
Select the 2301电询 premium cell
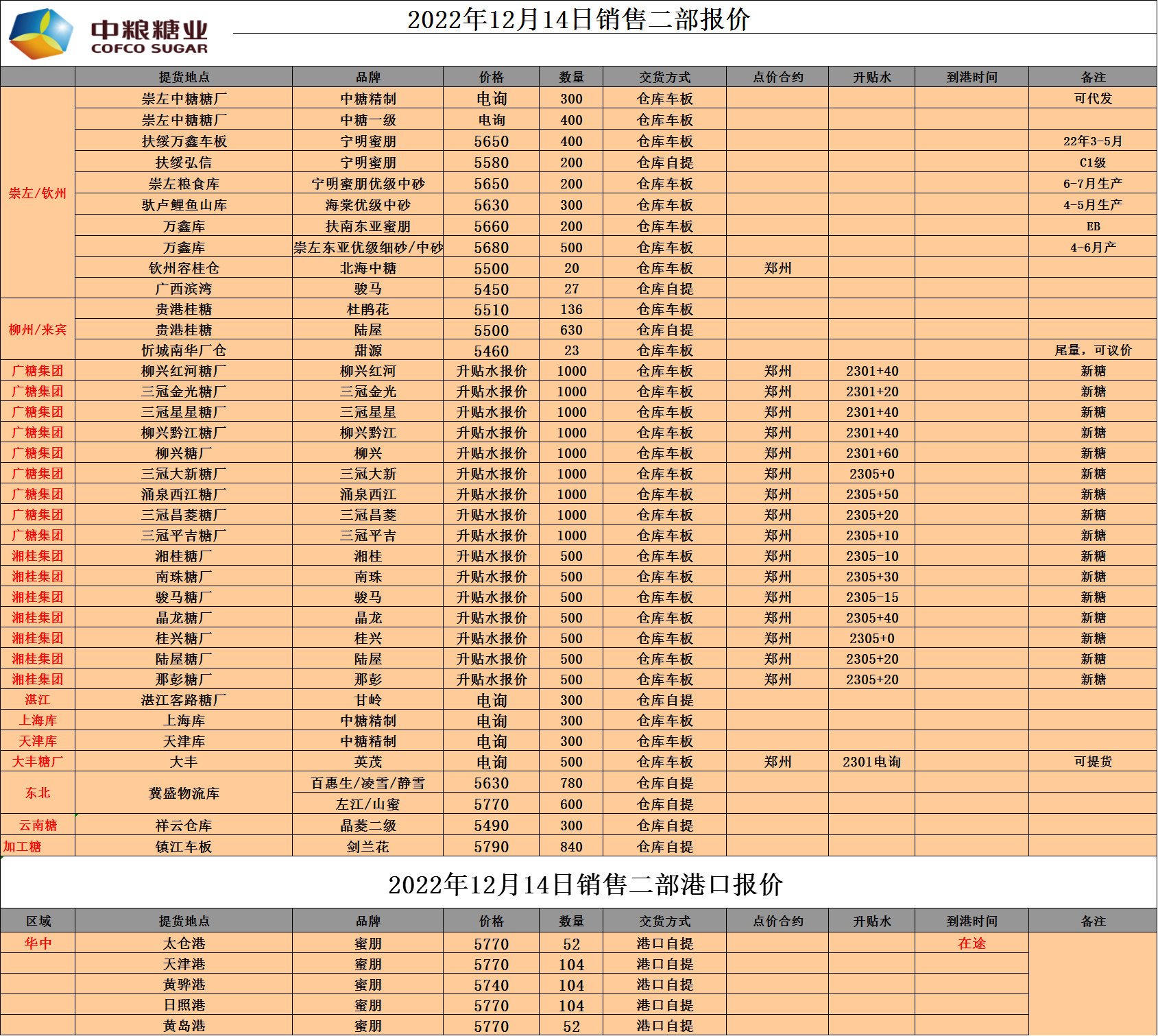click(871, 762)
